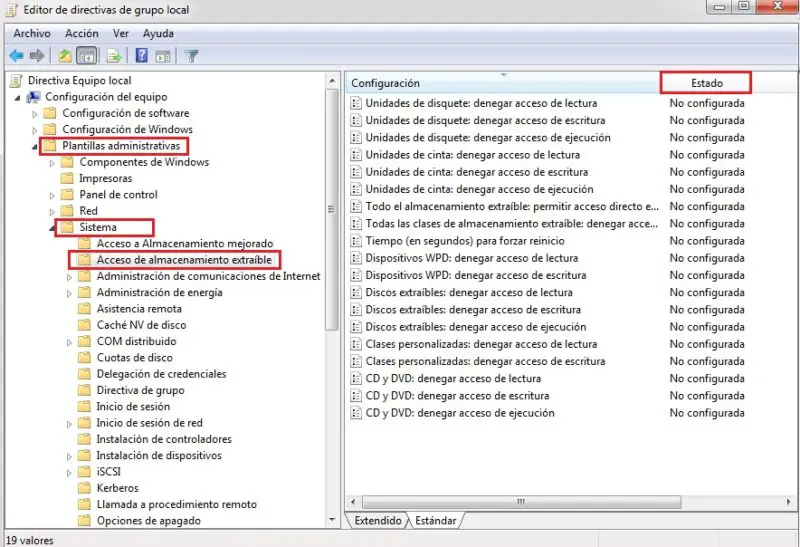Select Unidades de cinta: denegar acceso de ejecución

(x=479, y=189)
